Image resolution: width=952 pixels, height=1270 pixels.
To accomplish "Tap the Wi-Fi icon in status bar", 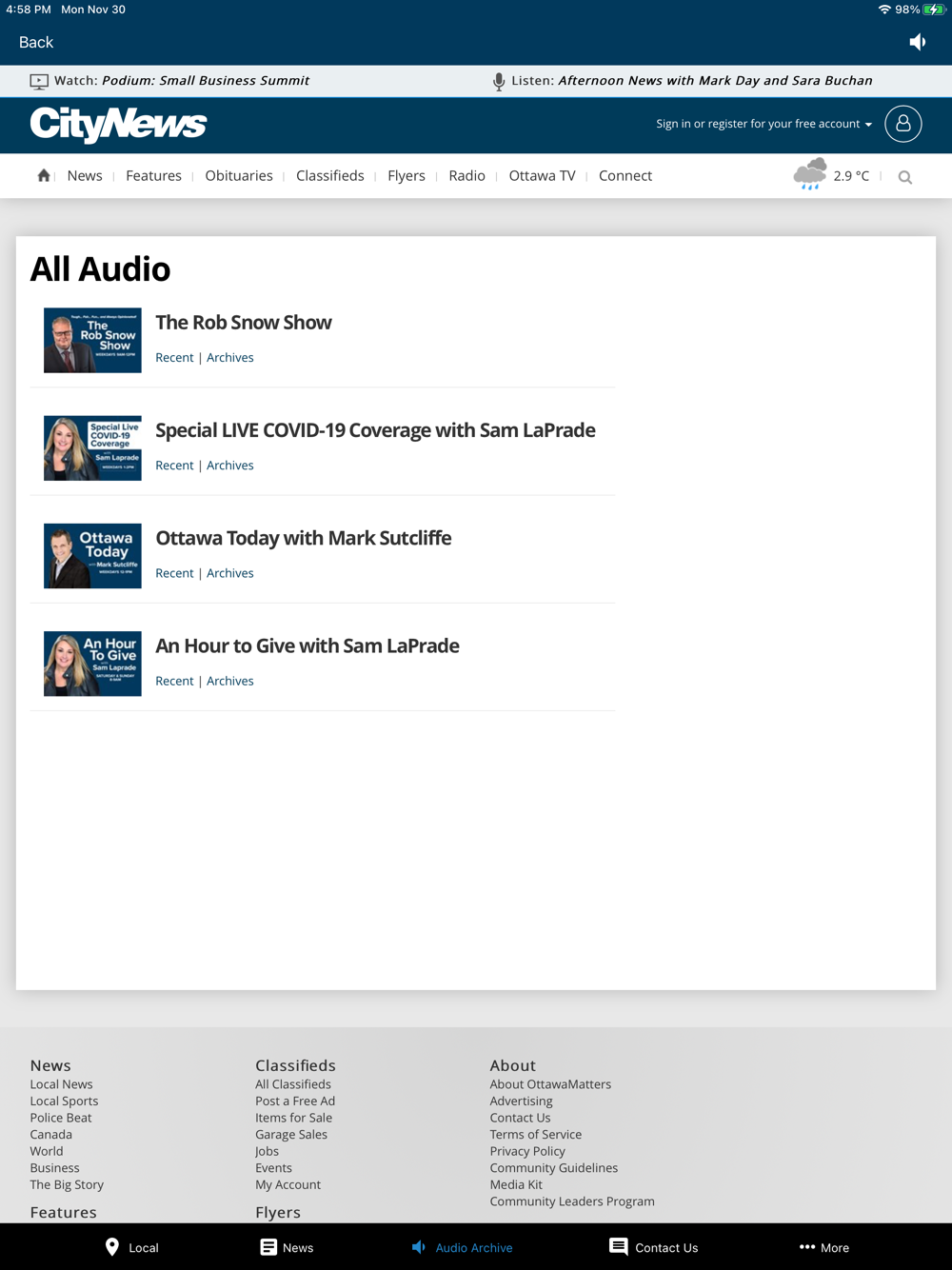I will pos(884,10).
